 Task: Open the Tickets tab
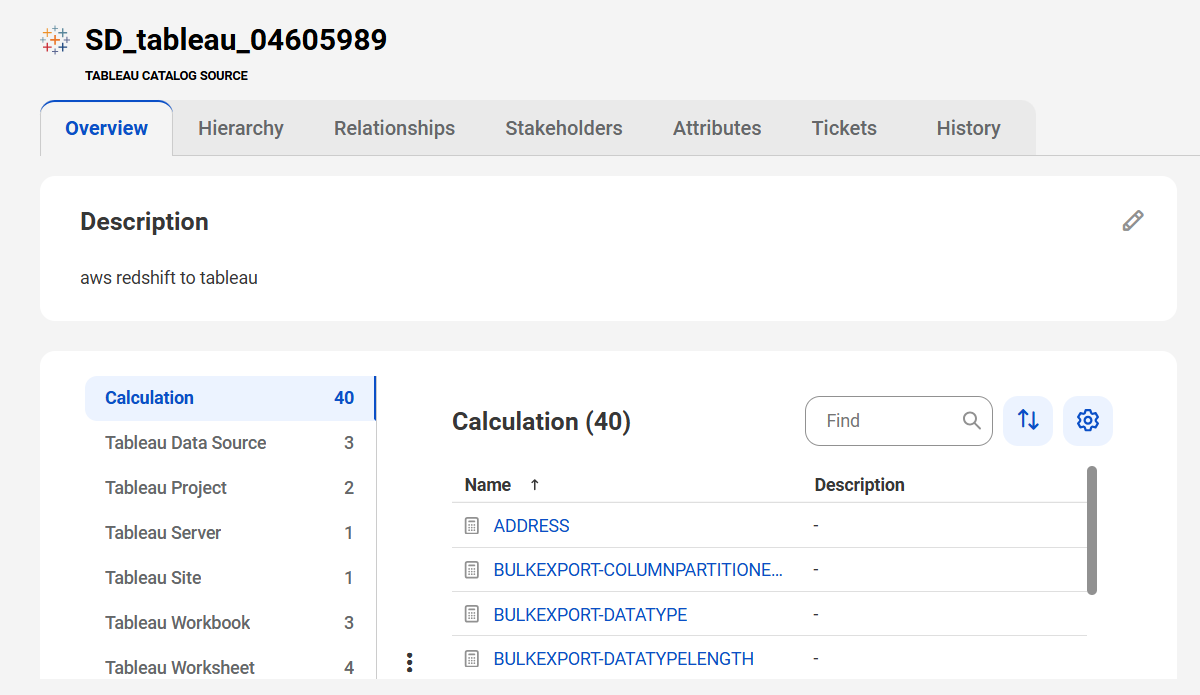click(x=844, y=128)
